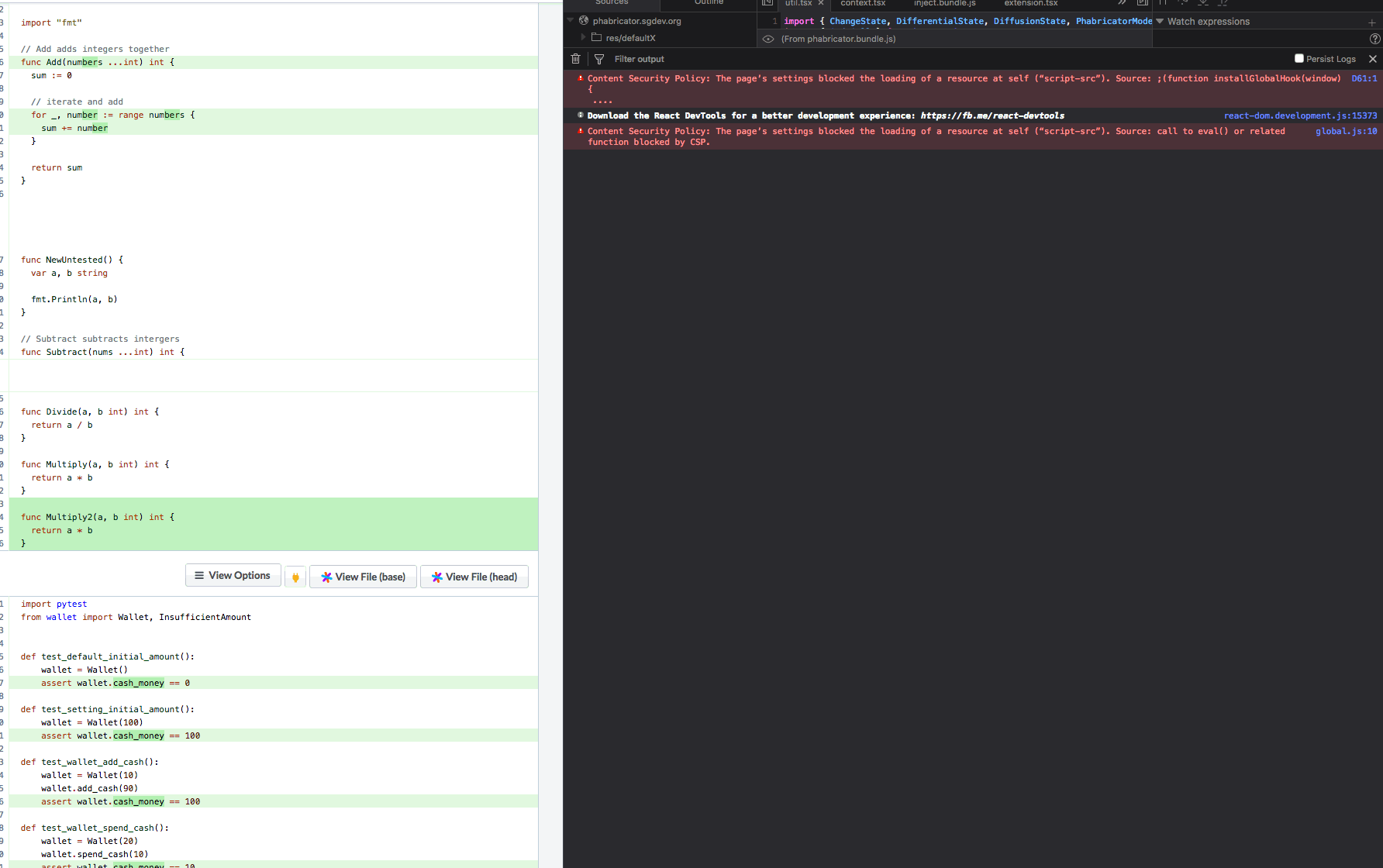Collapse the phabricator.sgdev.org tree node

pyautogui.click(x=570, y=20)
